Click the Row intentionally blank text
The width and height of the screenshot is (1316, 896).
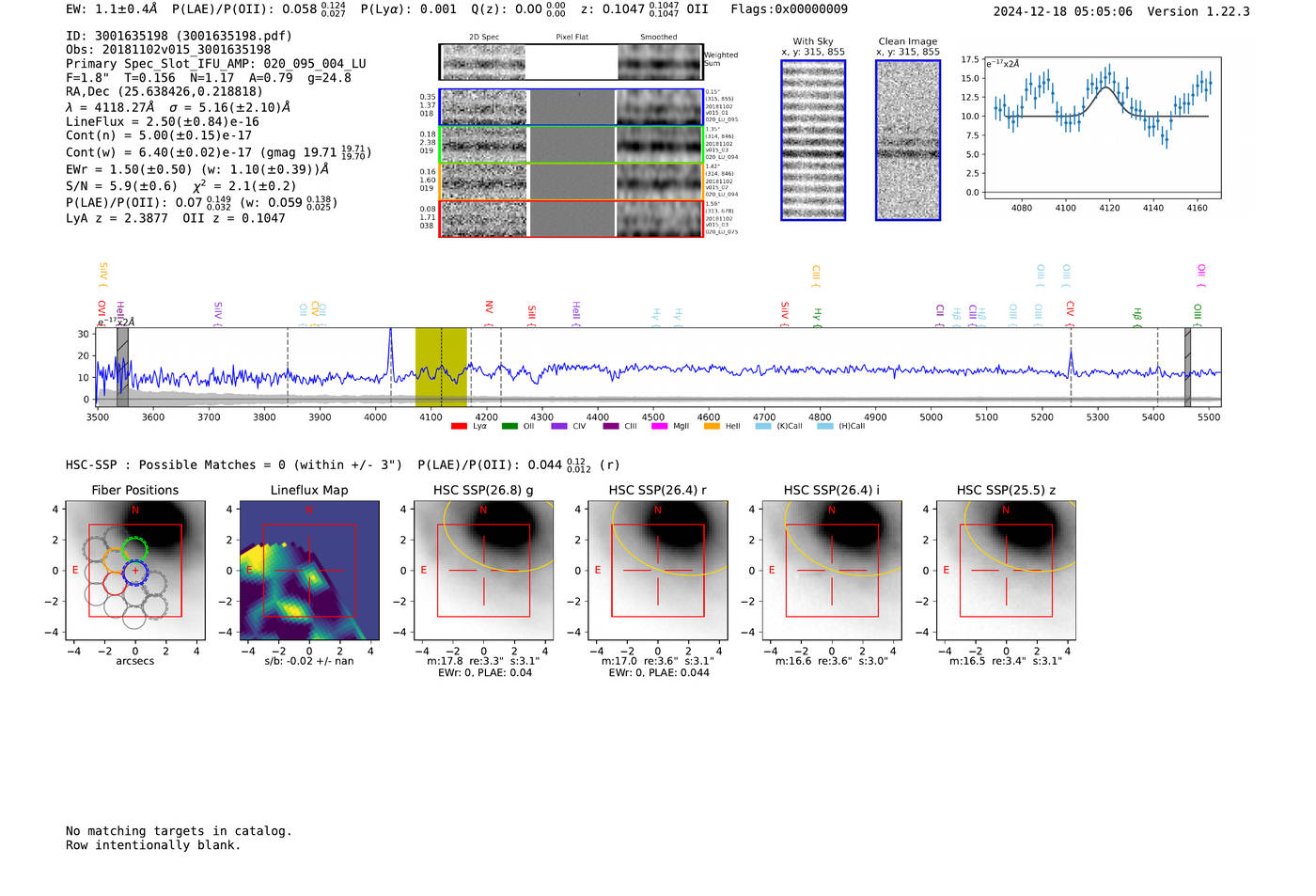(x=153, y=845)
